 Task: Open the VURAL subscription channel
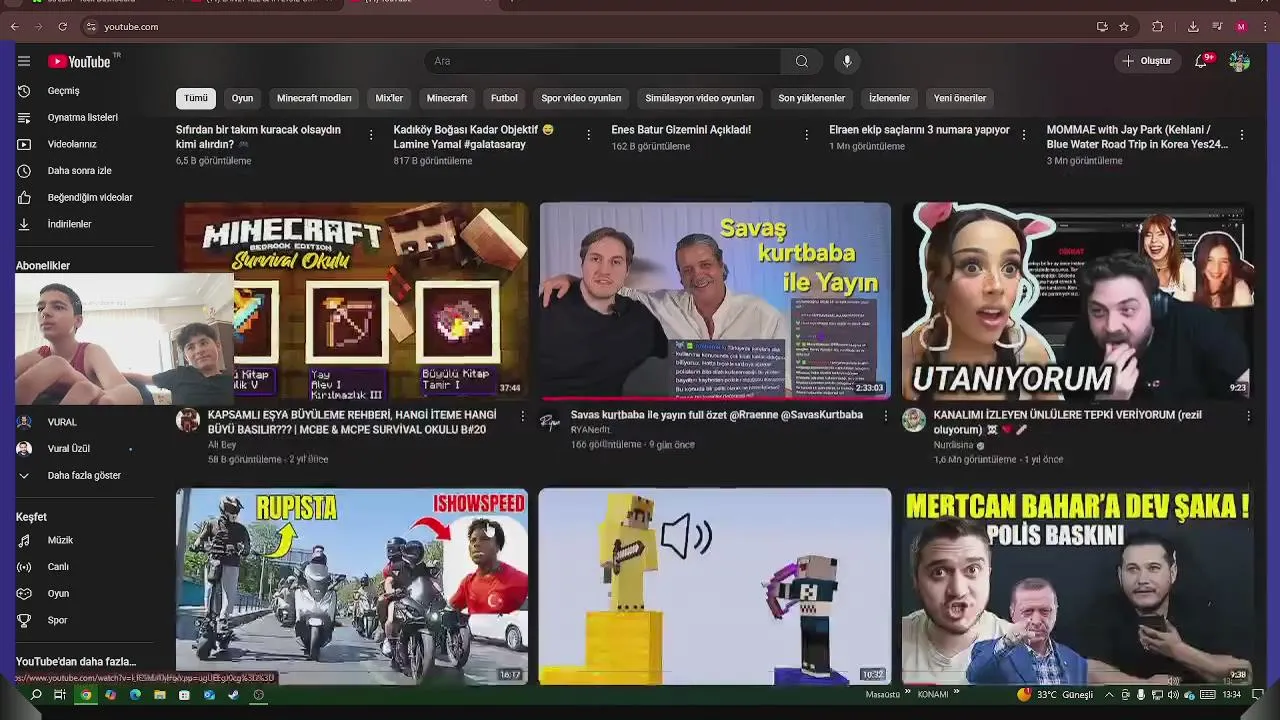[x=62, y=422]
